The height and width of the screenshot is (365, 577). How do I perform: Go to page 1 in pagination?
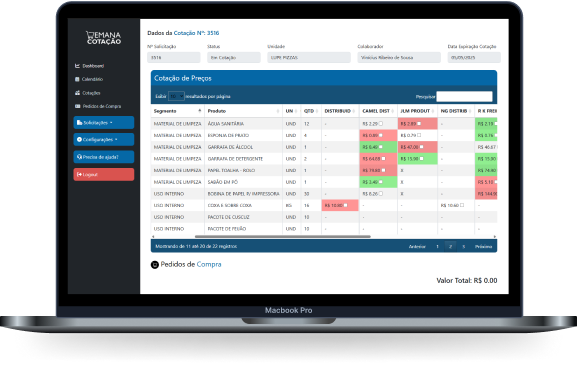coord(438,247)
